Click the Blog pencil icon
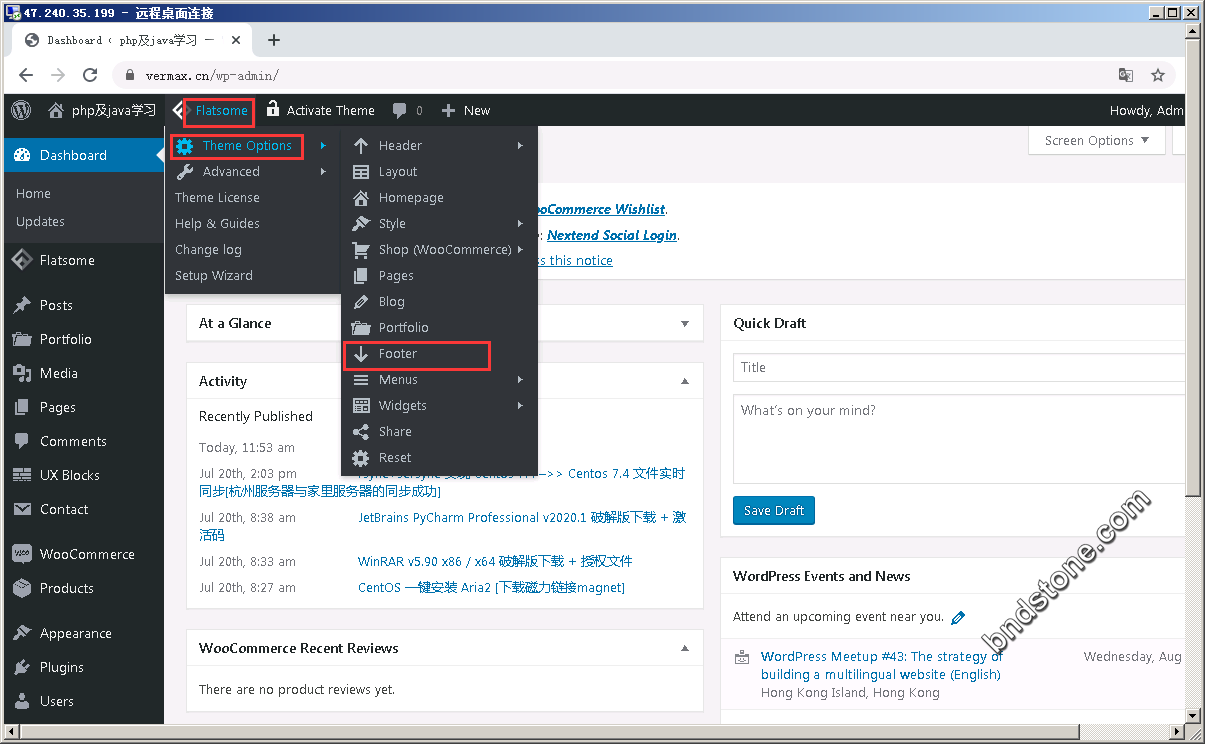The width and height of the screenshot is (1205, 744). pyautogui.click(x=361, y=302)
